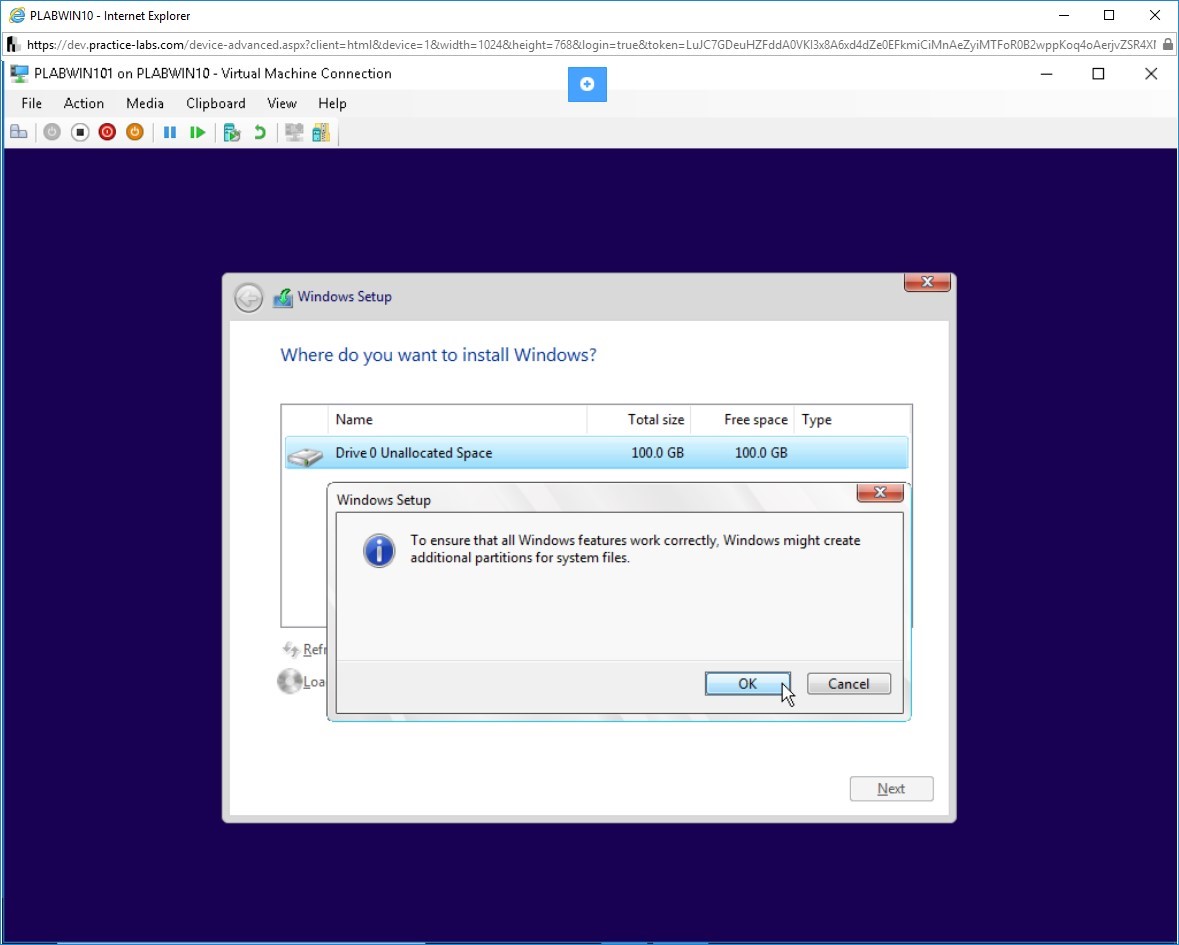The height and width of the screenshot is (945, 1179).
Task: Click the browser address bar URL
Action: [591, 45]
